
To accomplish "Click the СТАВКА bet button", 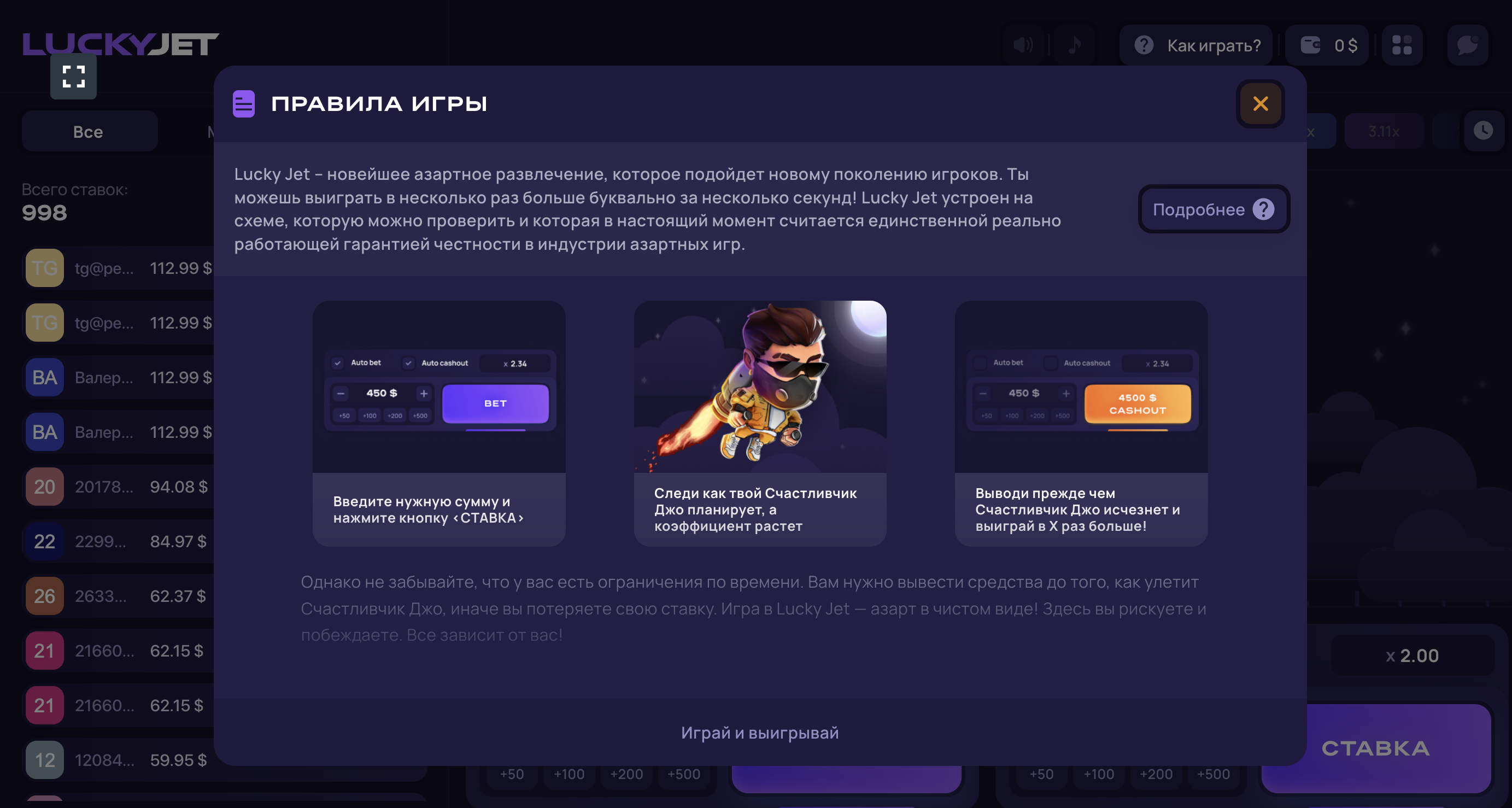I will click(x=1376, y=748).
